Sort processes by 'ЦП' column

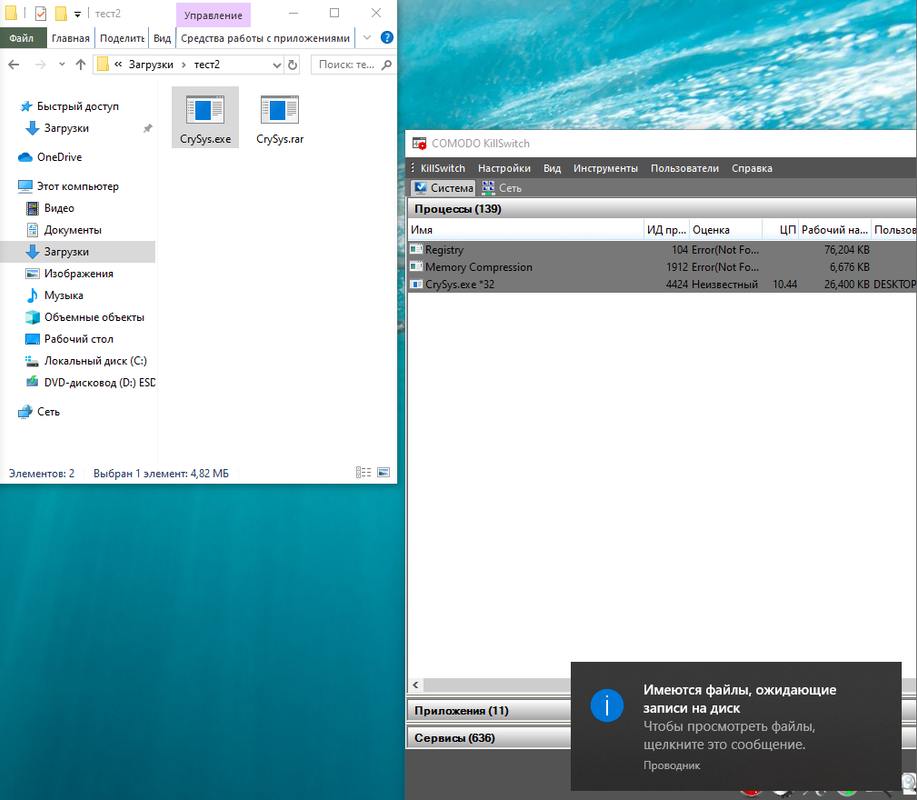coord(781,230)
